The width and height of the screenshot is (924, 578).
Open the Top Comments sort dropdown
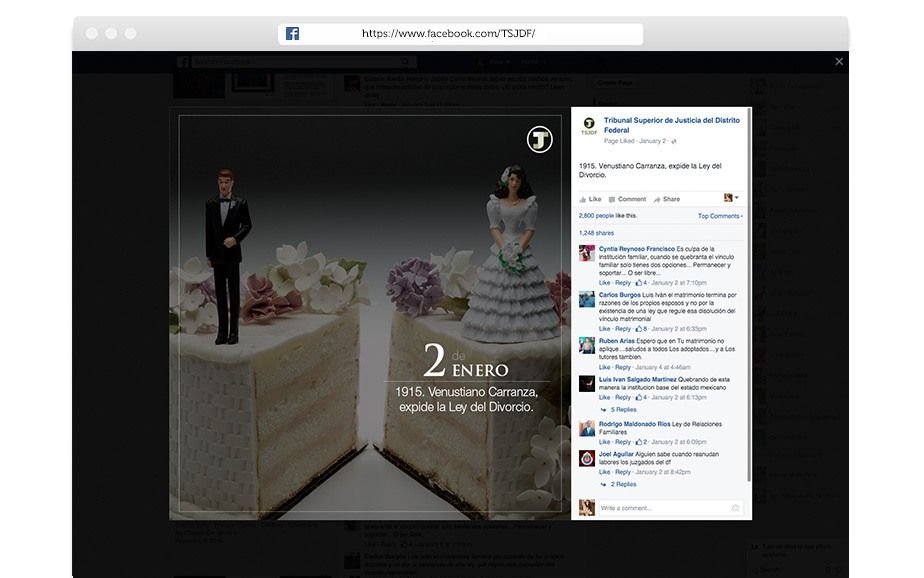pos(720,216)
